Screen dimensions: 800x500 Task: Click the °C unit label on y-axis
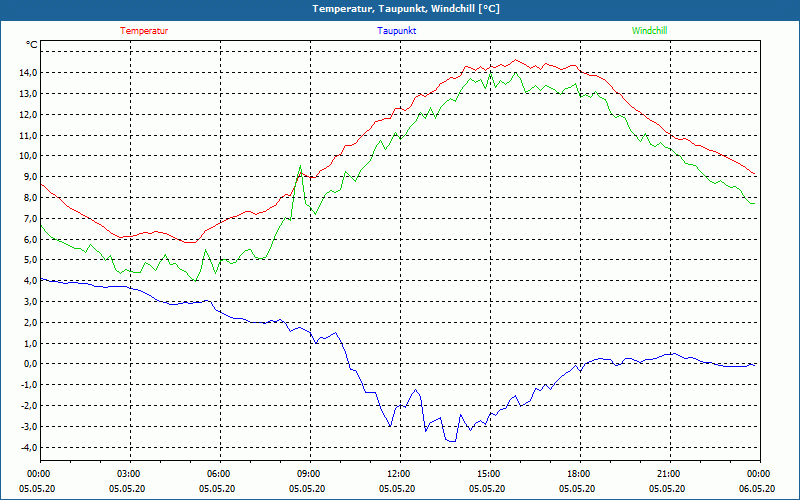pyautogui.click(x=32, y=45)
